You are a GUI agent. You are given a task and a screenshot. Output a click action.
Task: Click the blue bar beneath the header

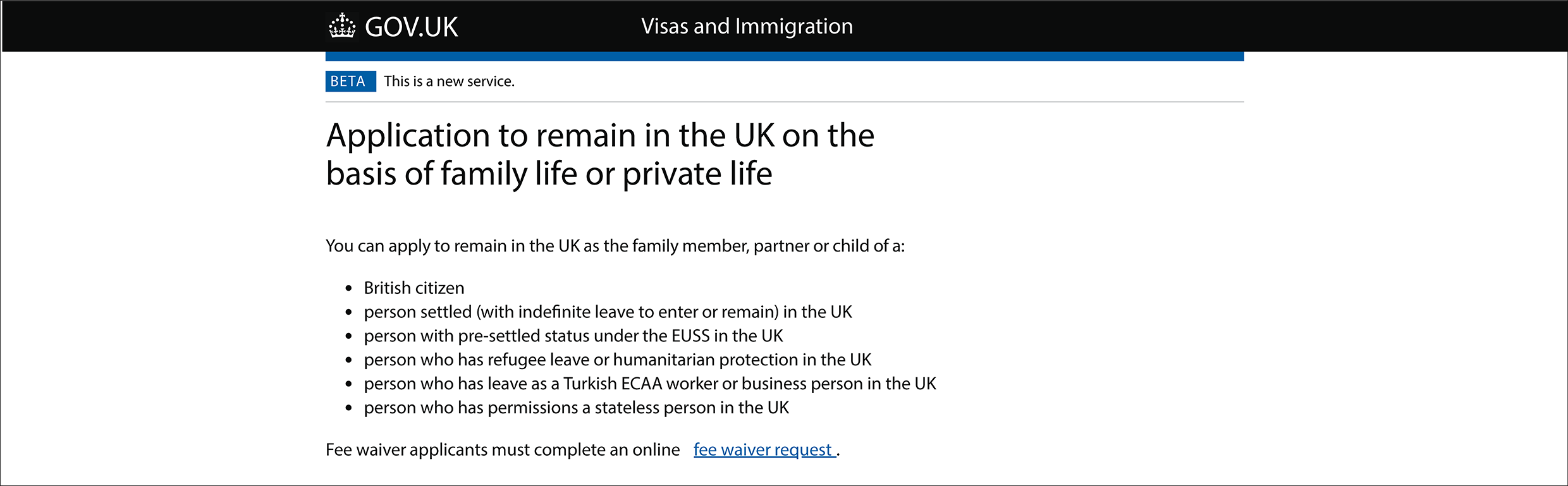(x=784, y=56)
